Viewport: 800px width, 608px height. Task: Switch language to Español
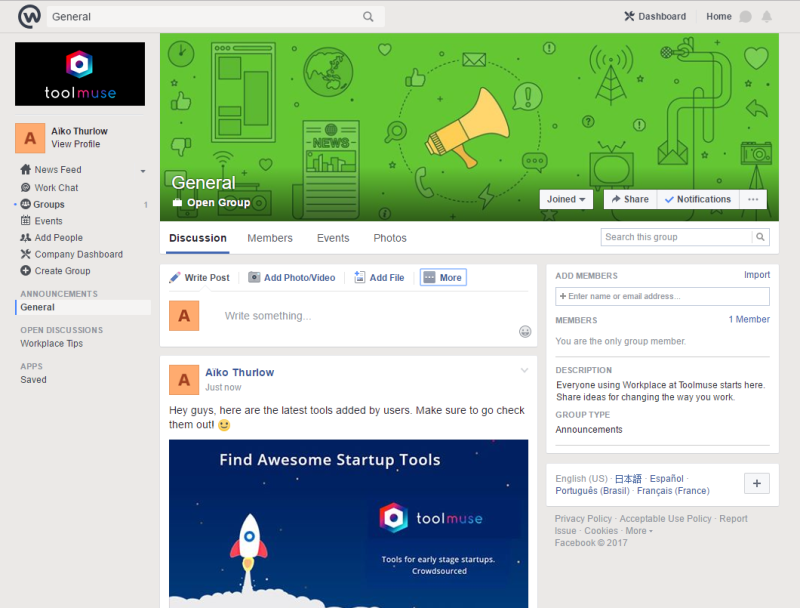(666, 478)
